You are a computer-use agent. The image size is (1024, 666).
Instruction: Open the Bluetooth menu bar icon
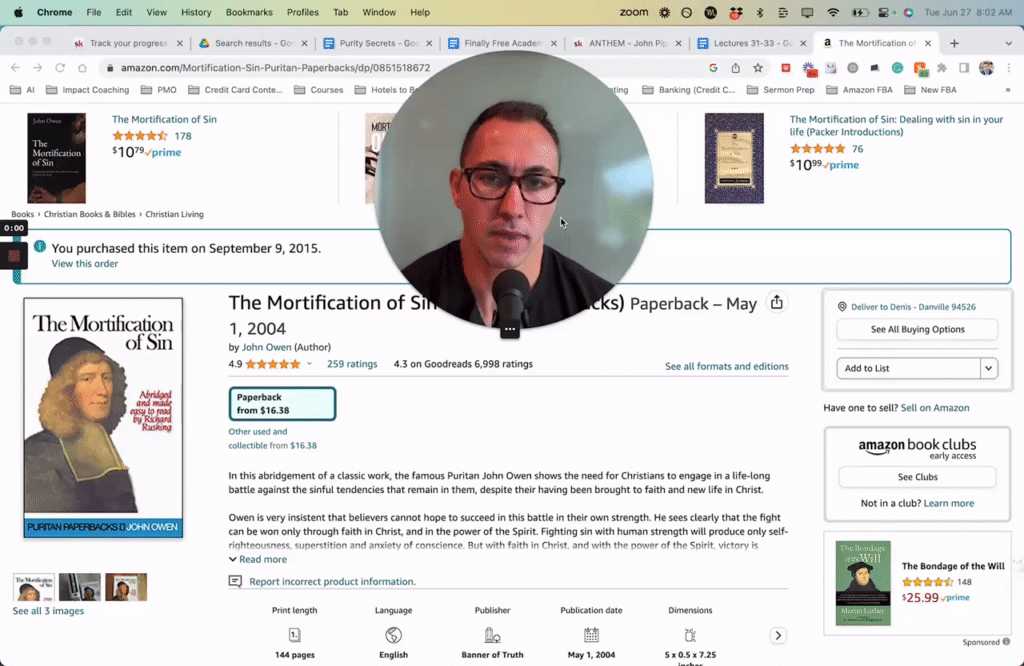[760, 12]
